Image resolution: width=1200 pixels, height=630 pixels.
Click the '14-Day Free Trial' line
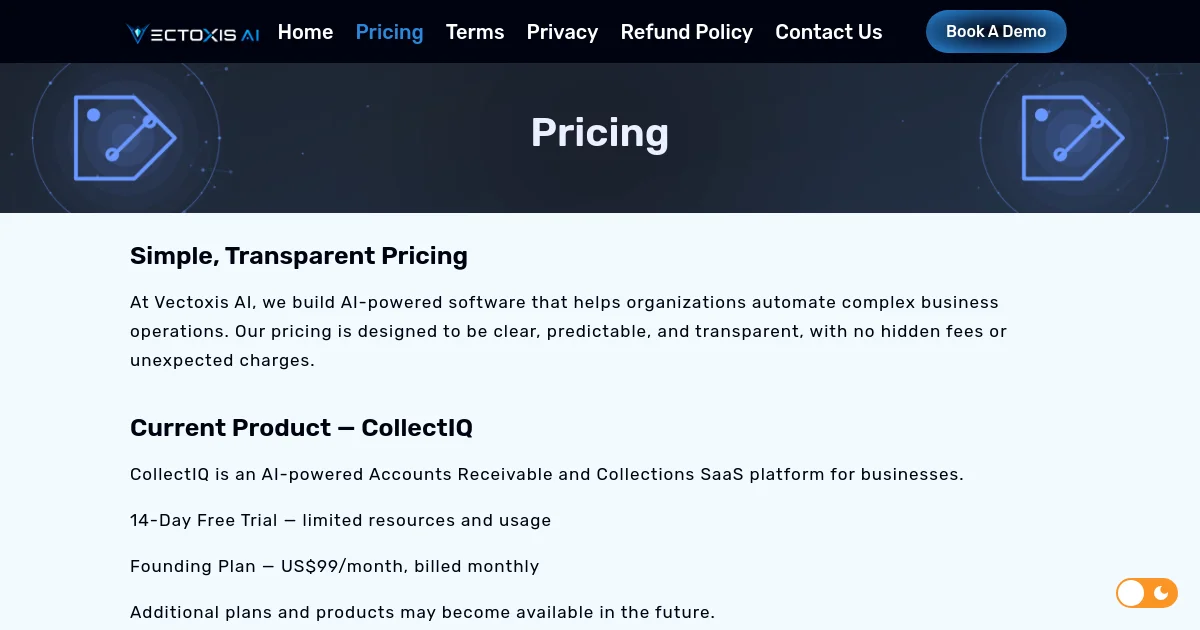click(x=341, y=520)
